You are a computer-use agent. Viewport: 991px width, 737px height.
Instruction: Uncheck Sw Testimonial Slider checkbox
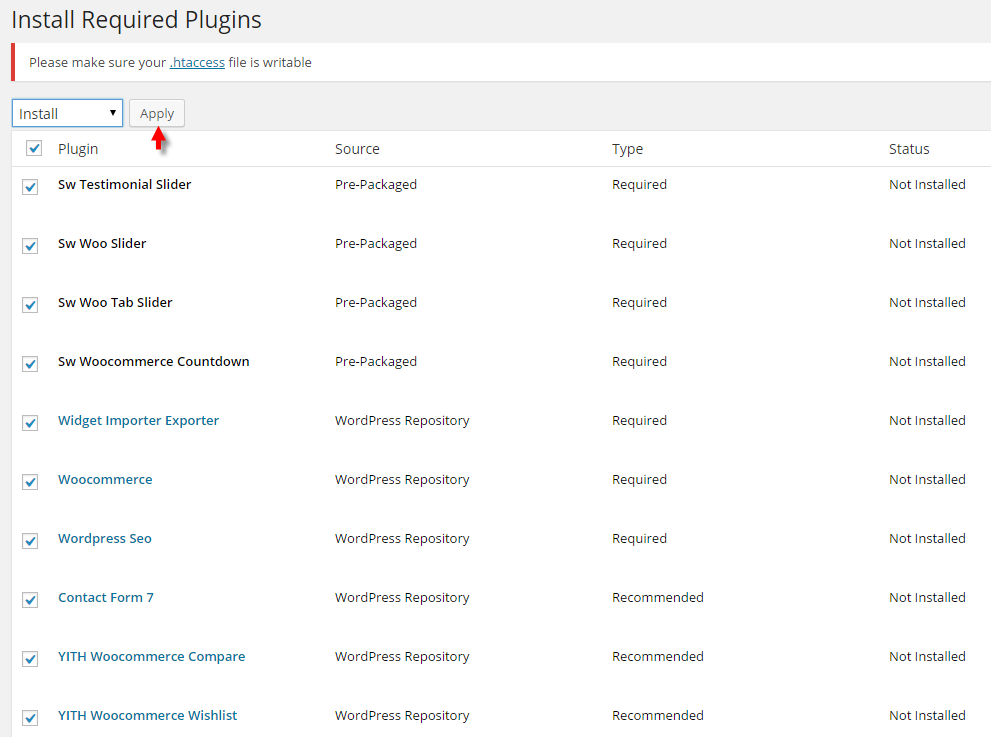point(30,187)
